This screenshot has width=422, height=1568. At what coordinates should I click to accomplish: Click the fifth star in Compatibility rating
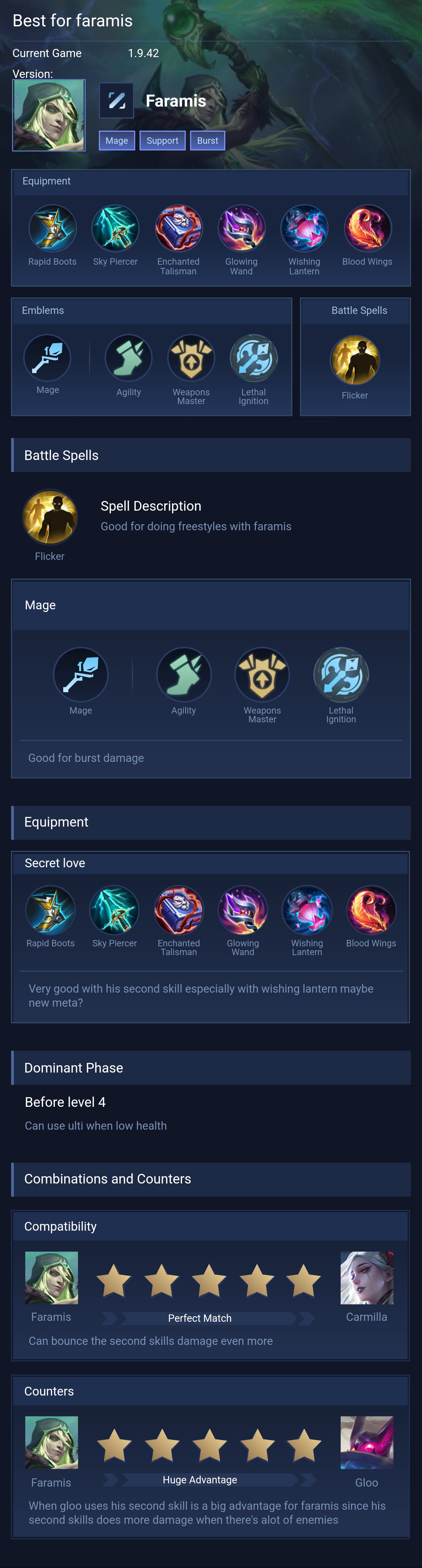click(304, 1280)
